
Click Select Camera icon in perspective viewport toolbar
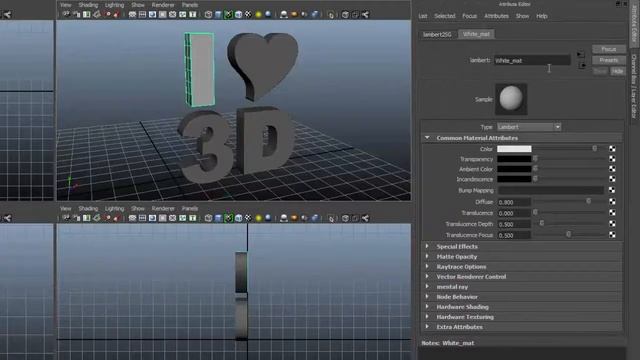(x=66, y=15)
